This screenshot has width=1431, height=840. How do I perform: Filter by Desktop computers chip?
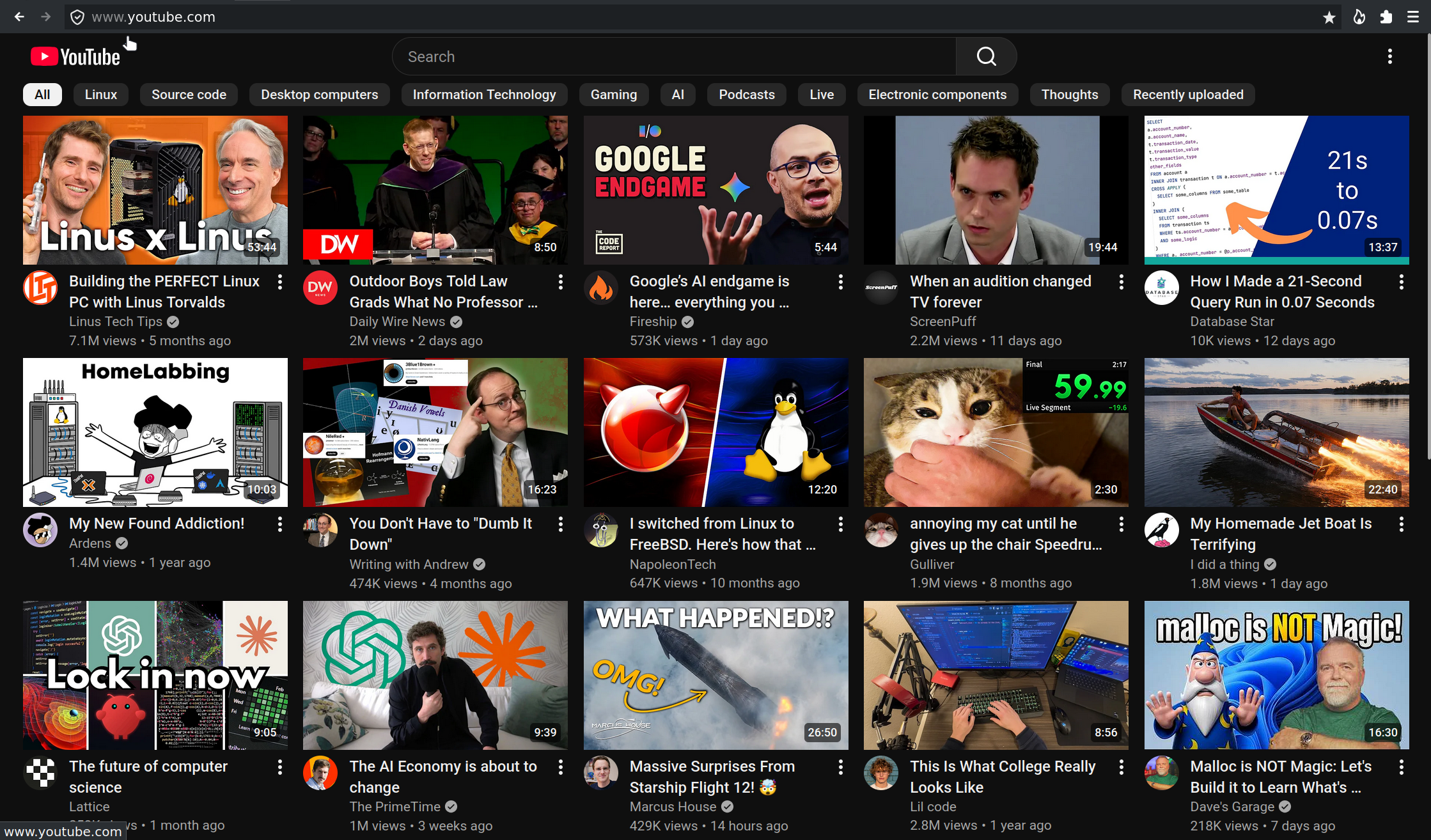(x=320, y=95)
